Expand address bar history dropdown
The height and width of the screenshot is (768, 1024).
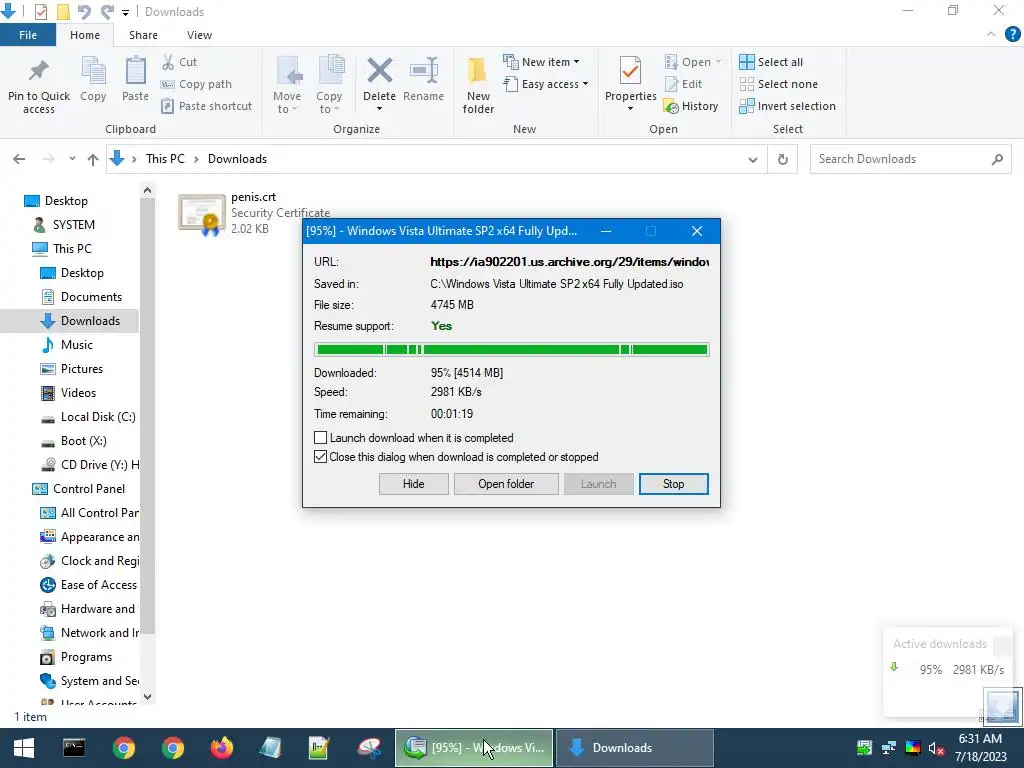coord(752,159)
